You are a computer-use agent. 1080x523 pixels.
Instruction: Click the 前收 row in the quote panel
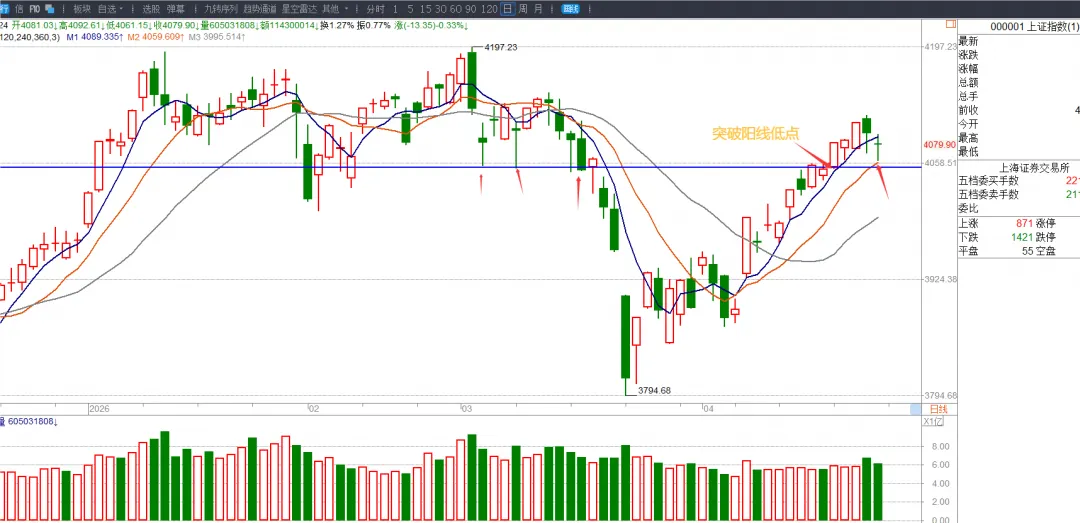tap(1019, 110)
